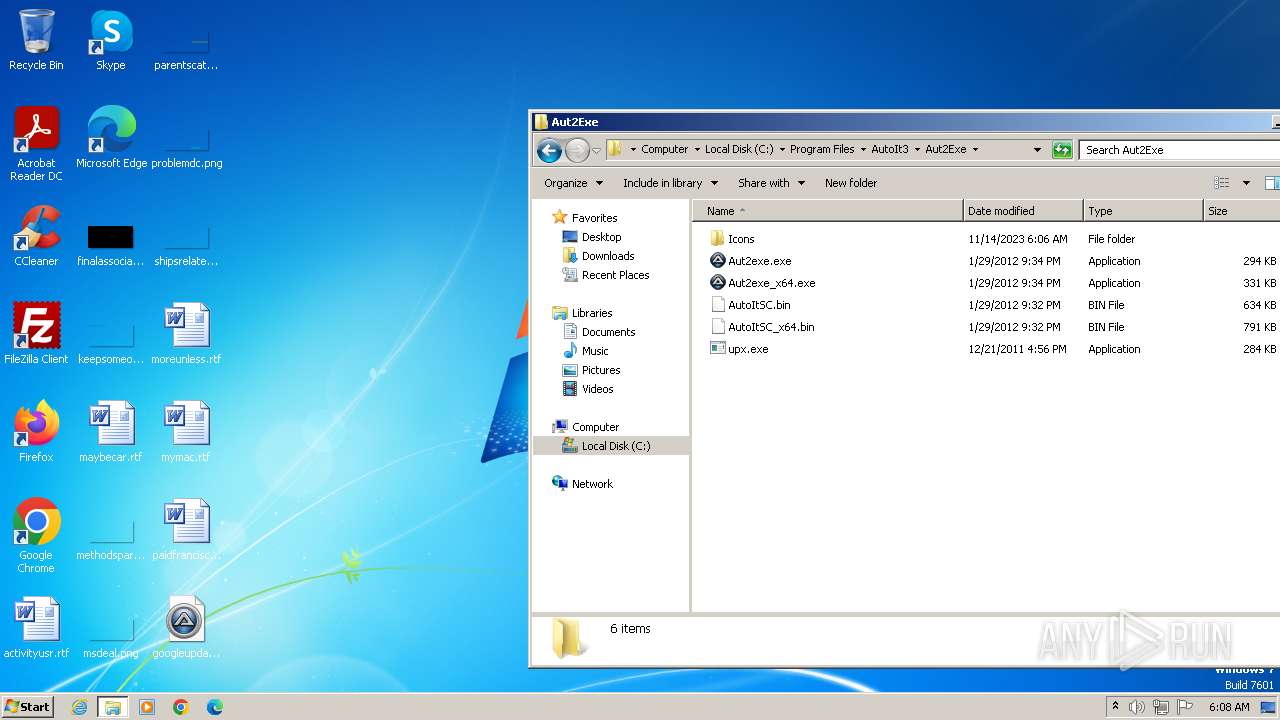Launch Microsoft Edge desktop shortcut
The image size is (1280, 720).
[x=111, y=138]
